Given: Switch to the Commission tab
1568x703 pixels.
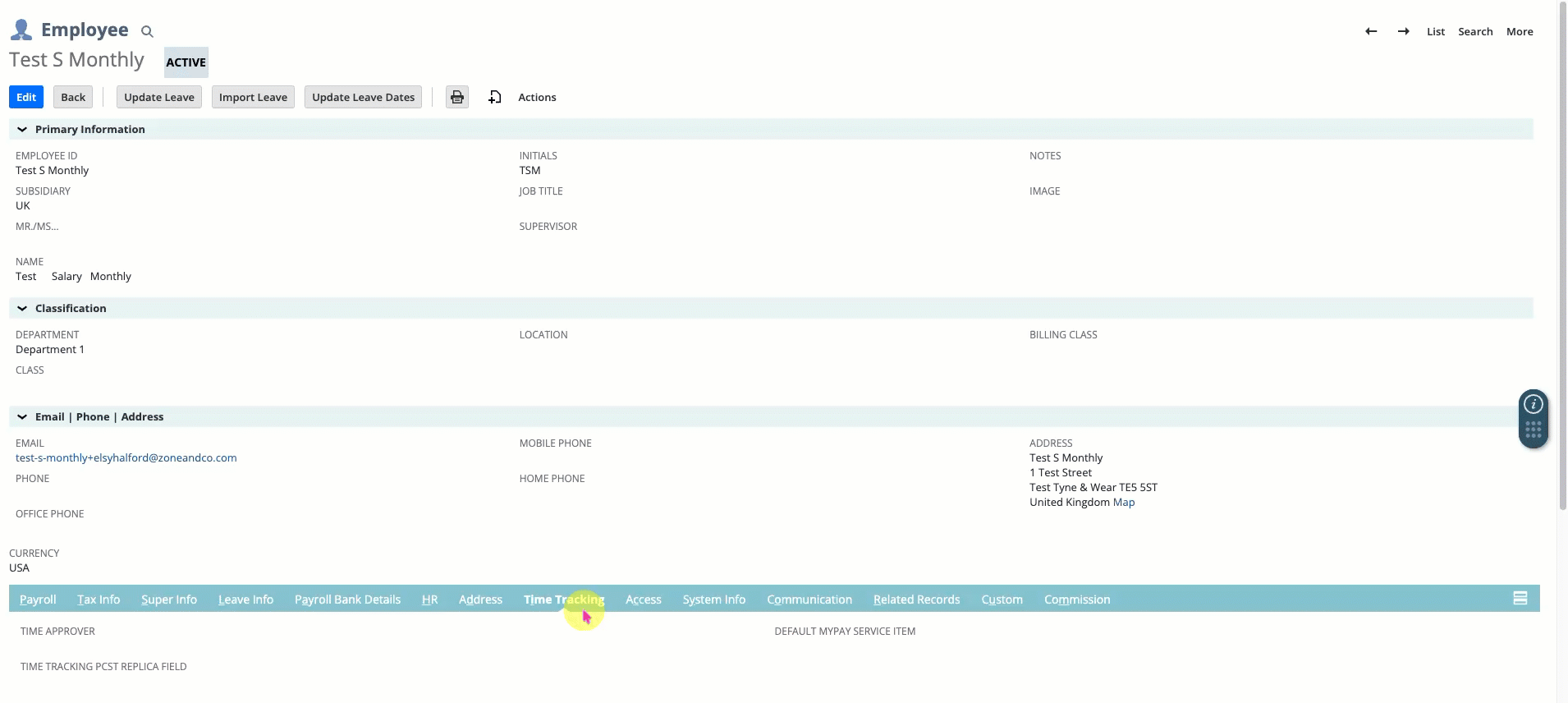Looking at the screenshot, I should [x=1077, y=600].
